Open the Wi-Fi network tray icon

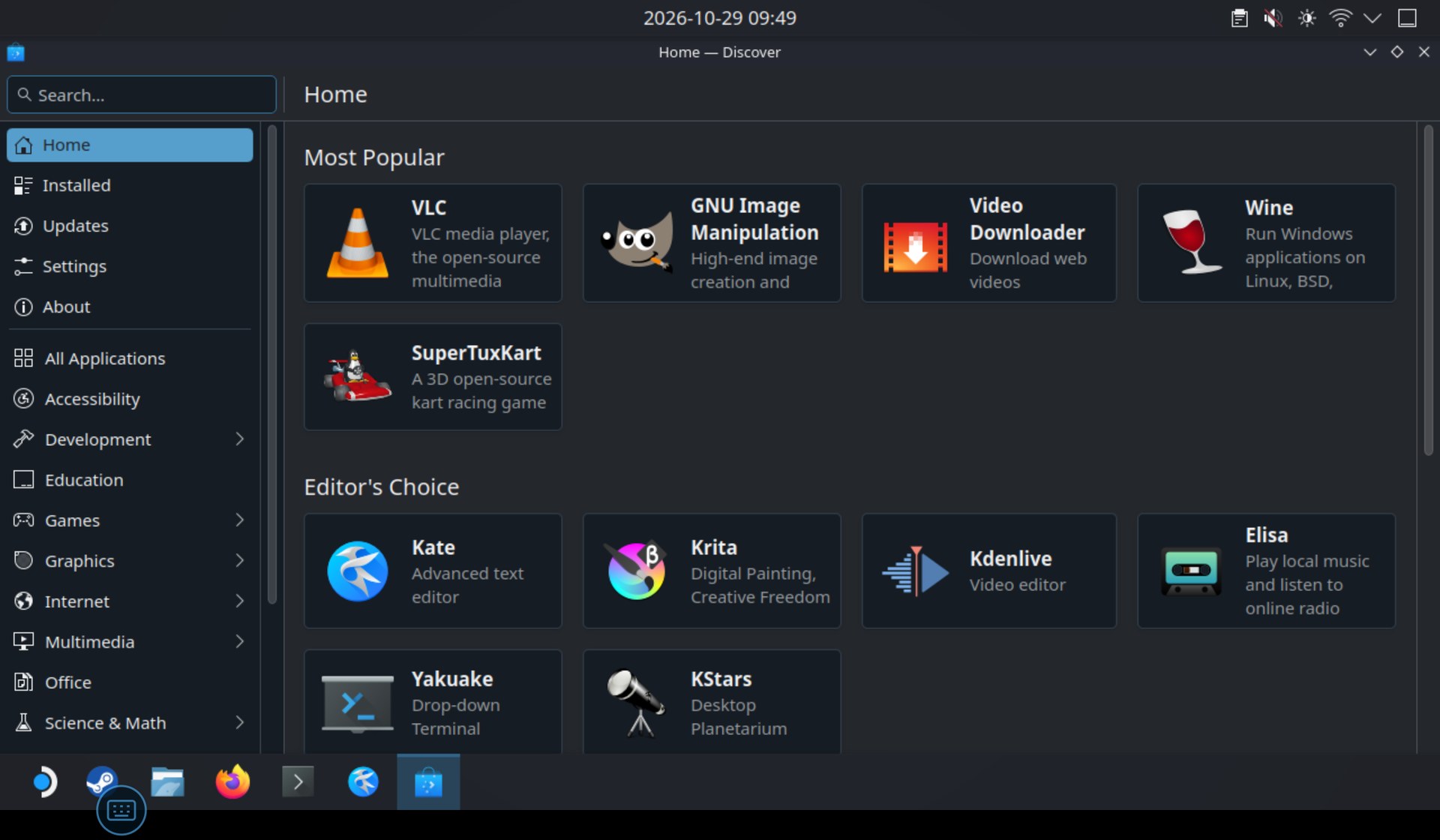click(1340, 18)
